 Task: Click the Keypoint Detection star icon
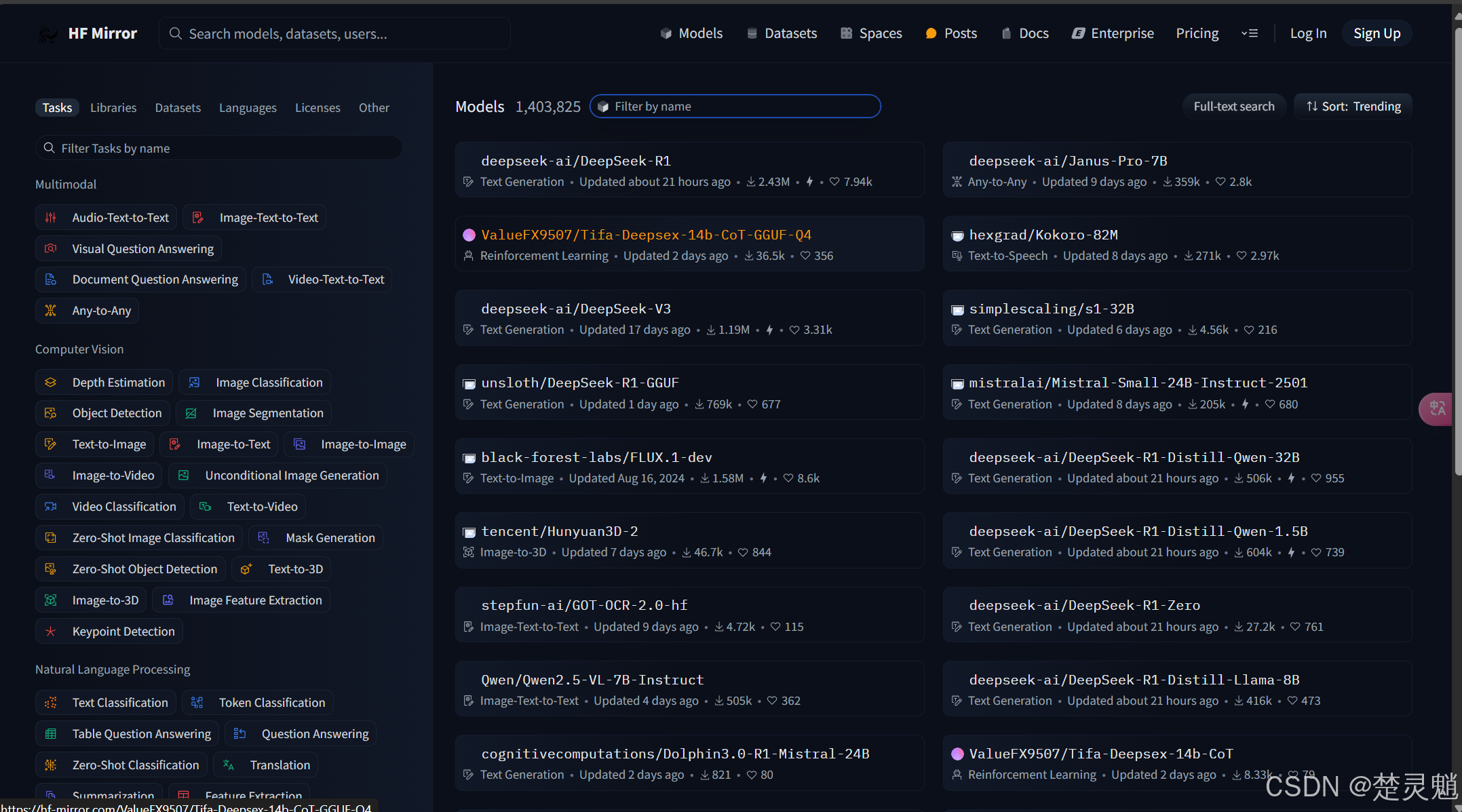51,632
